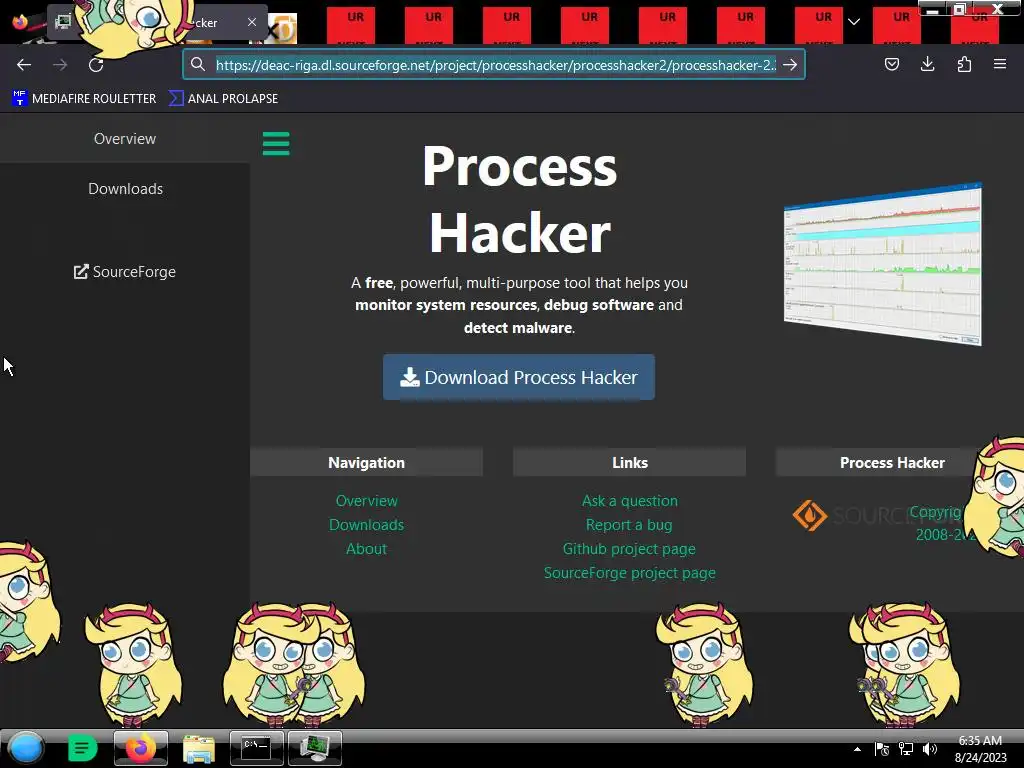The width and height of the screenshot is (1024, 768).
Task: Click the Download Process Hacker button
Action: 519,377
